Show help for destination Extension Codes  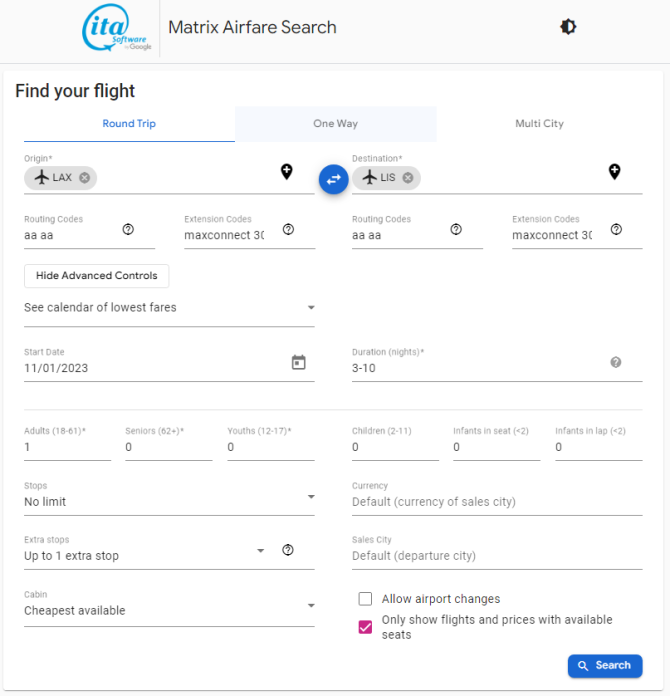[616, 229]
